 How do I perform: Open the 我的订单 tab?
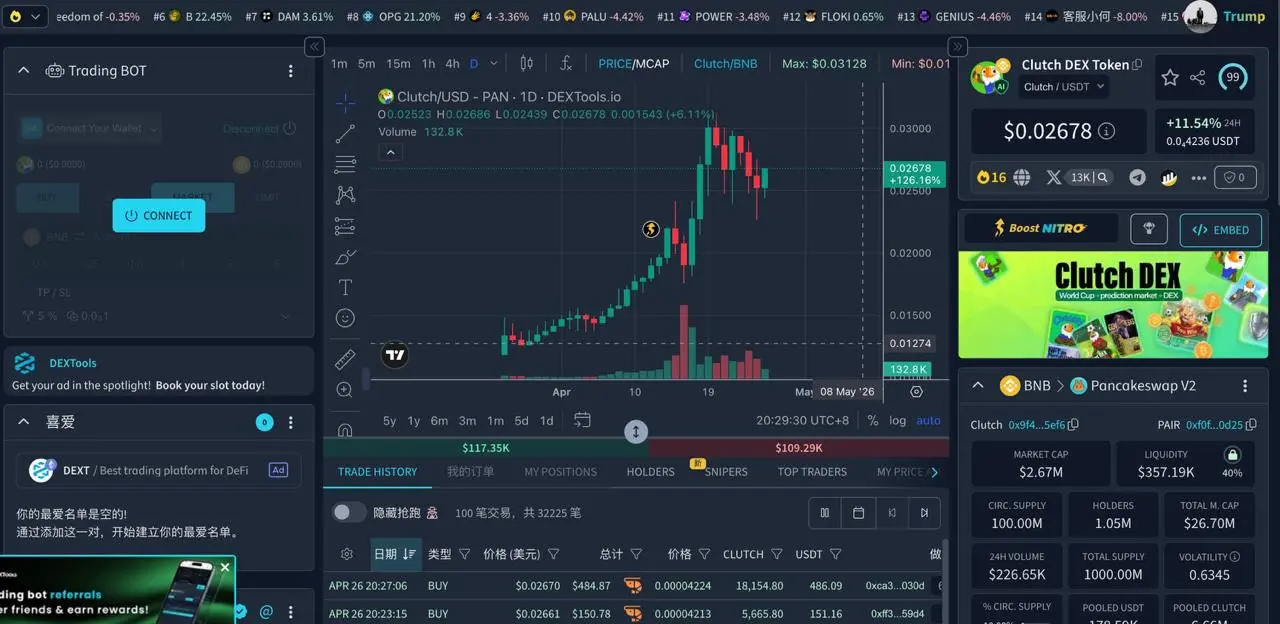point(471,472)
